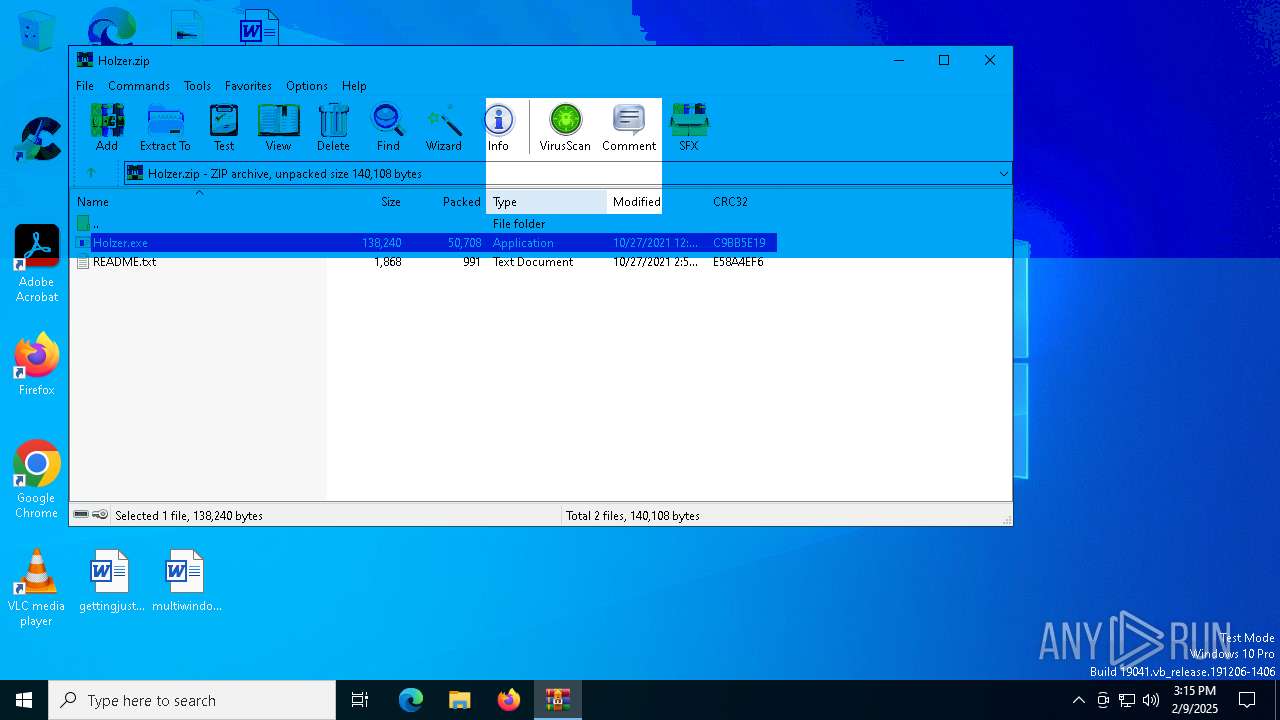The image size is (1280, 720).
Task: Click the Extract To toolbar icon
Action: click(165, 127)
